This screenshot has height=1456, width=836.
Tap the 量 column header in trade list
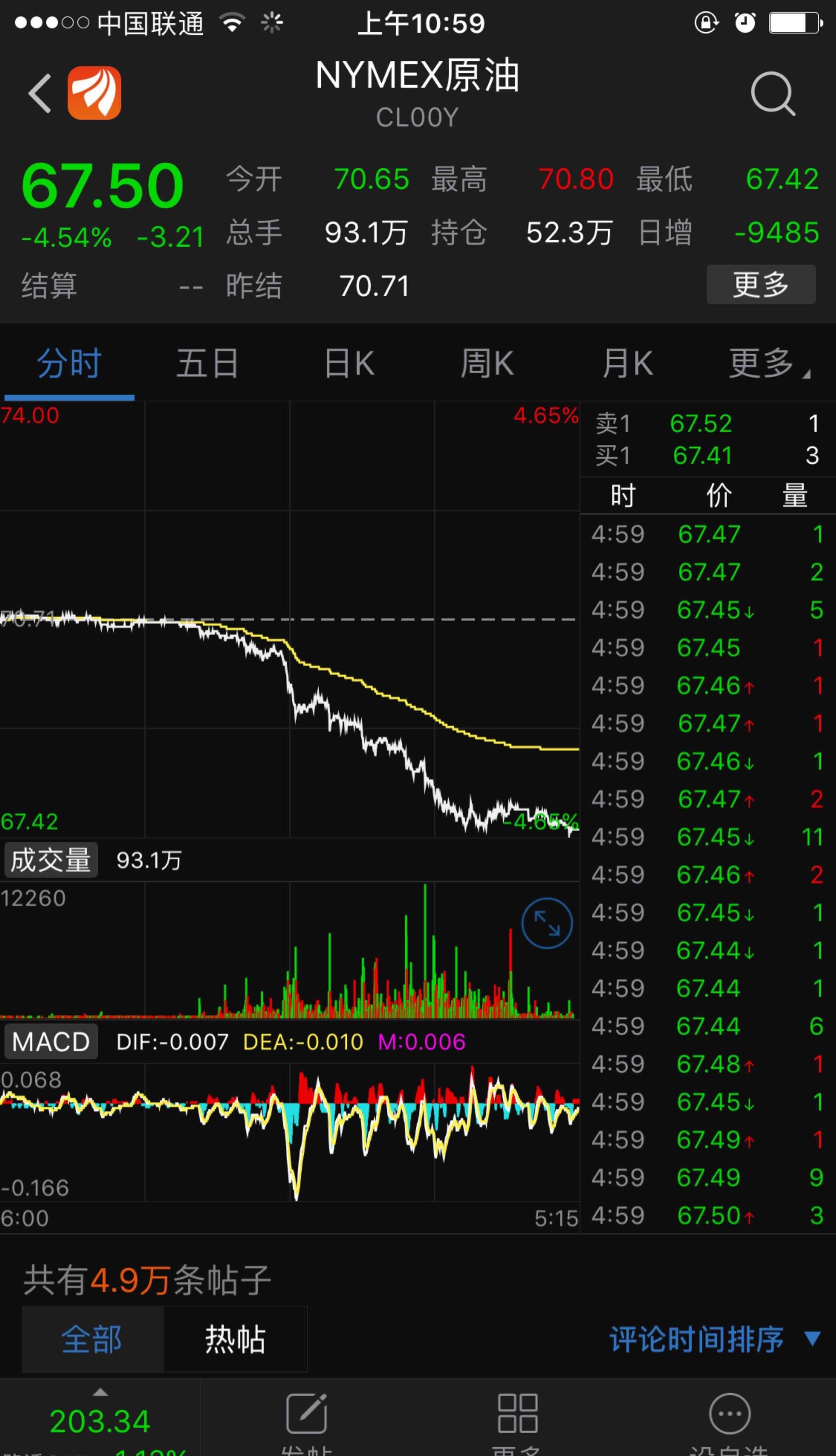click(795, 496)
